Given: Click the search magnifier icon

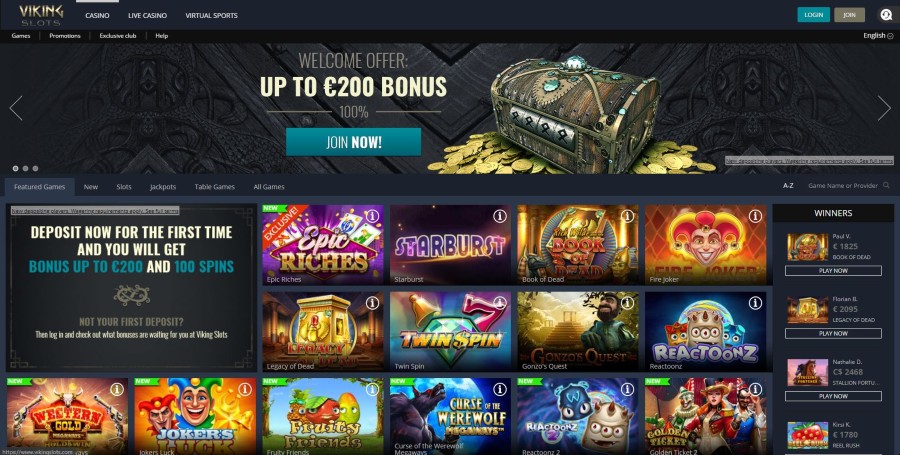Looking at the screenshot, I should pos(887,185).
